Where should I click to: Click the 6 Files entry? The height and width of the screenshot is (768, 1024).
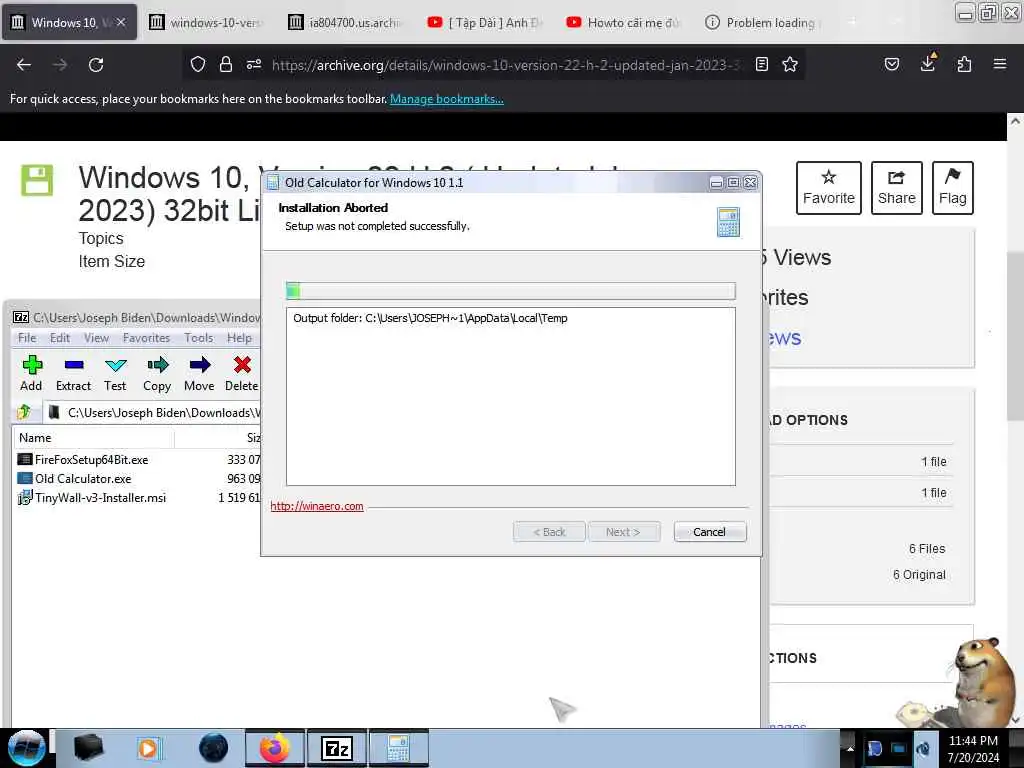[927, 549]
